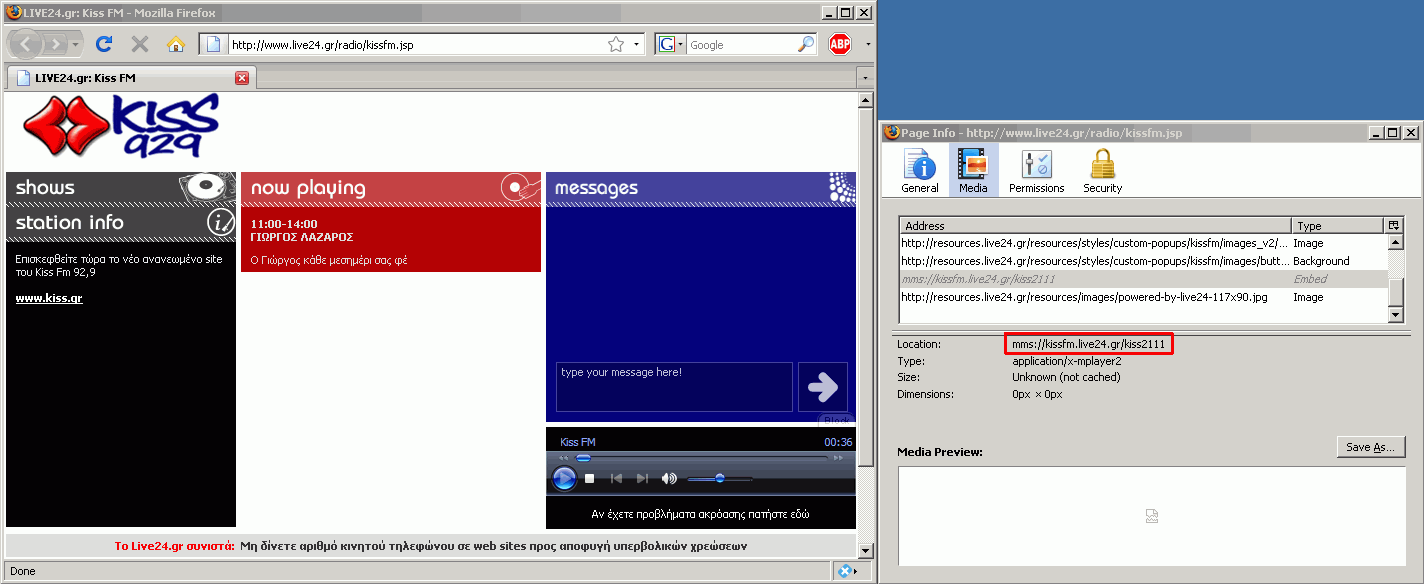Image resolution: width=1424 pixels, height=584 pixels.
Task: Click the media player seek bar handle
Action: 583,458
